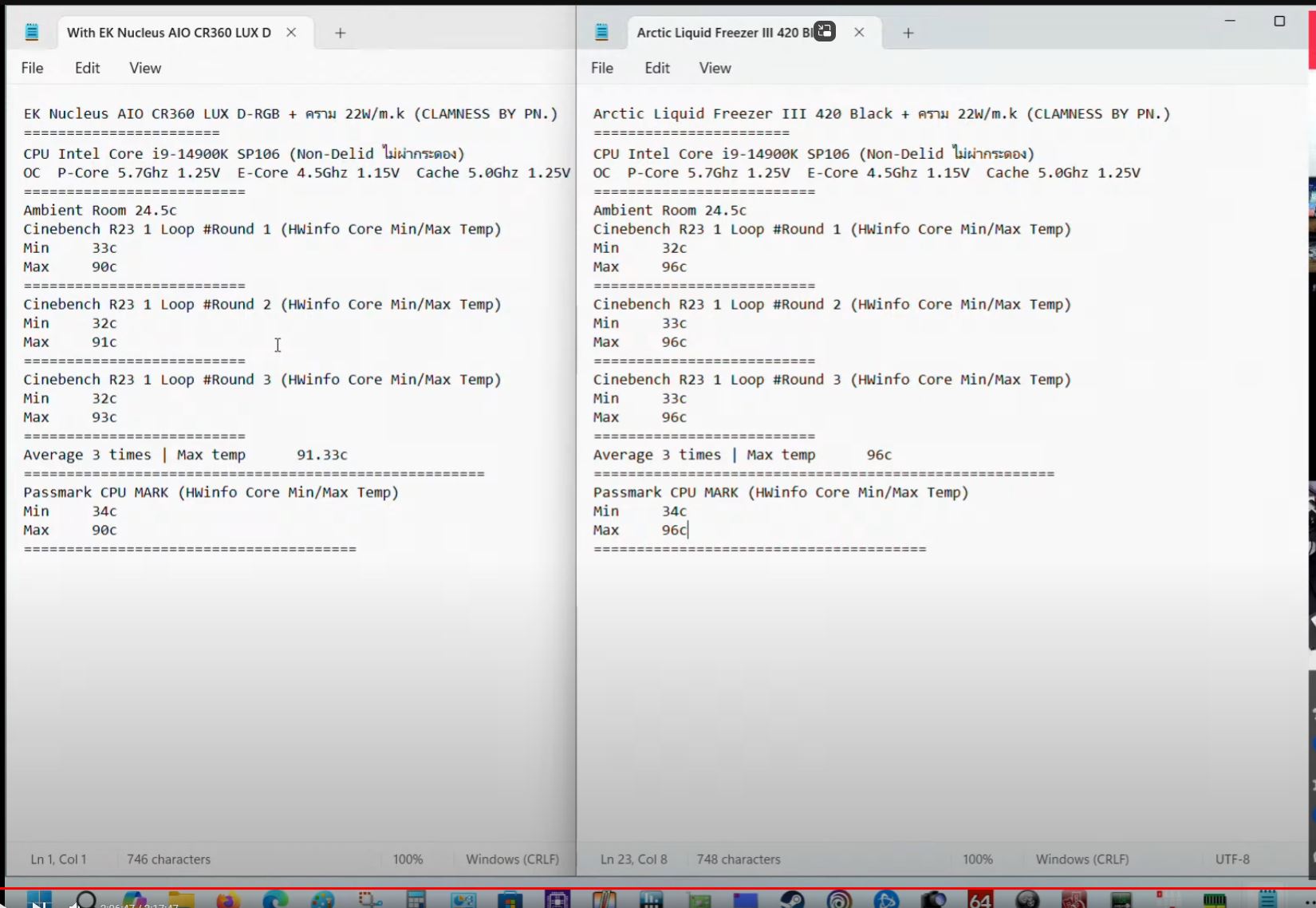Screen dimensions: 1316x908
Task: Click the 100% zoom level in the Arctic window
Action: [978, 859]
